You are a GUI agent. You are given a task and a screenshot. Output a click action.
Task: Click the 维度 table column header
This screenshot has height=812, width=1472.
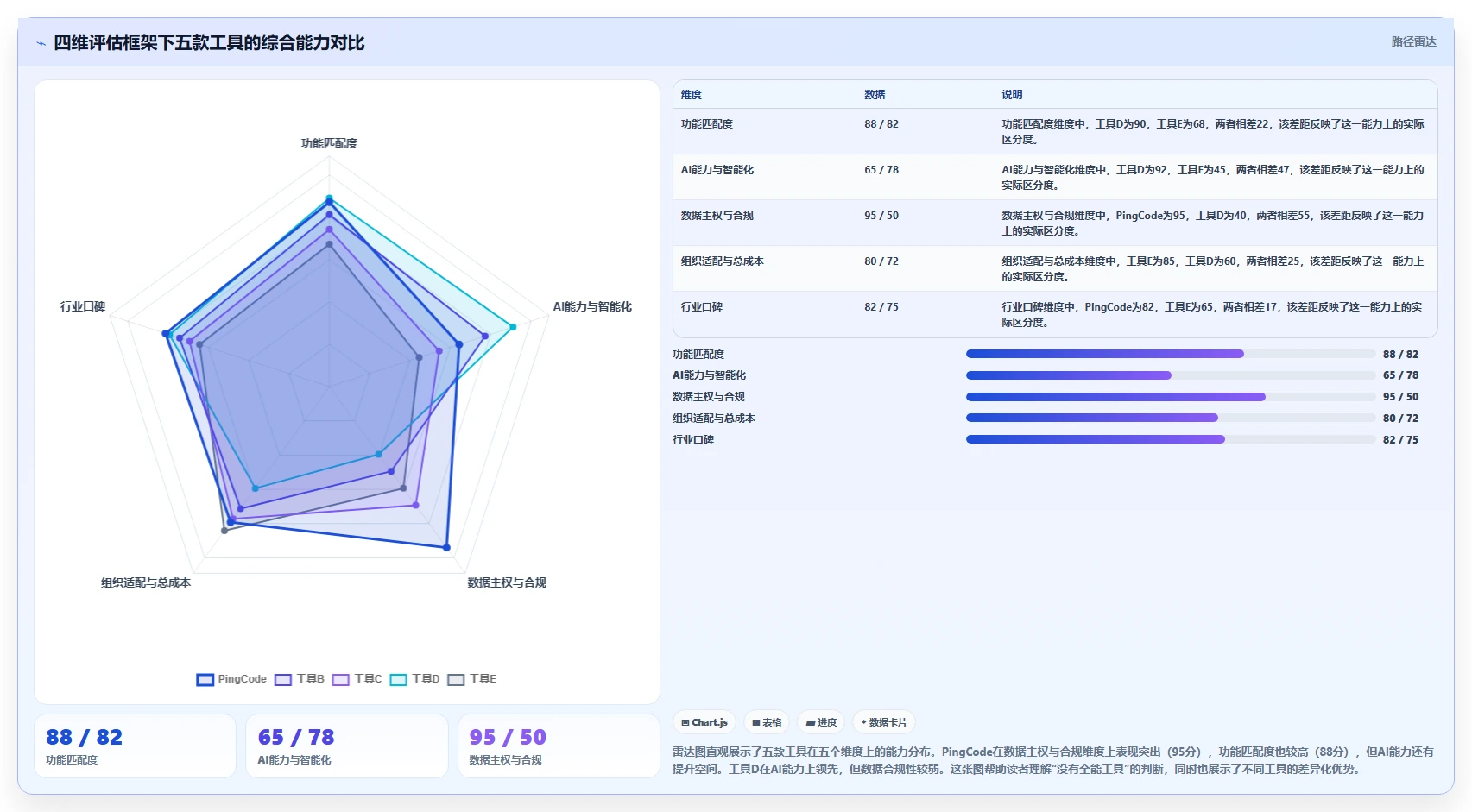pos(692,95)
